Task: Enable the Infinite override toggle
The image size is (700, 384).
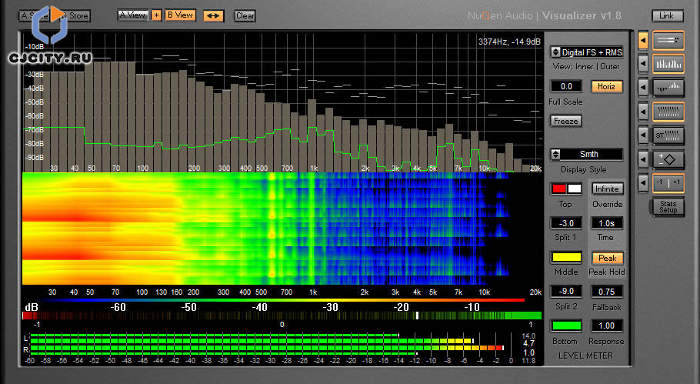Action: pos(607,188)
